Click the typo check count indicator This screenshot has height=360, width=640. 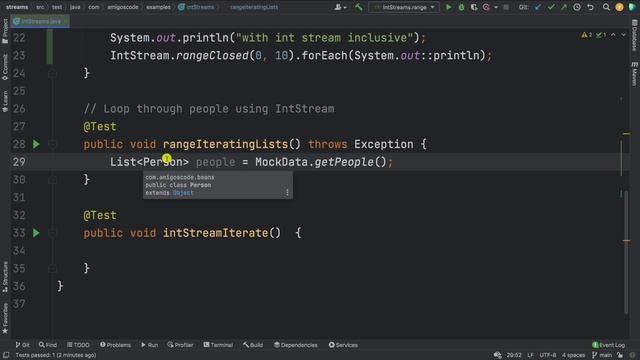[x=600, y=35]
